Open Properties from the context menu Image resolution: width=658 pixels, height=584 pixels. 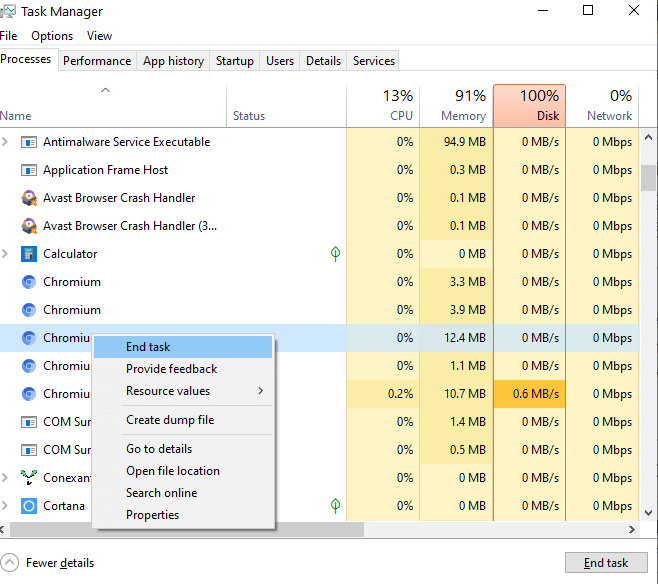point(183,515)
